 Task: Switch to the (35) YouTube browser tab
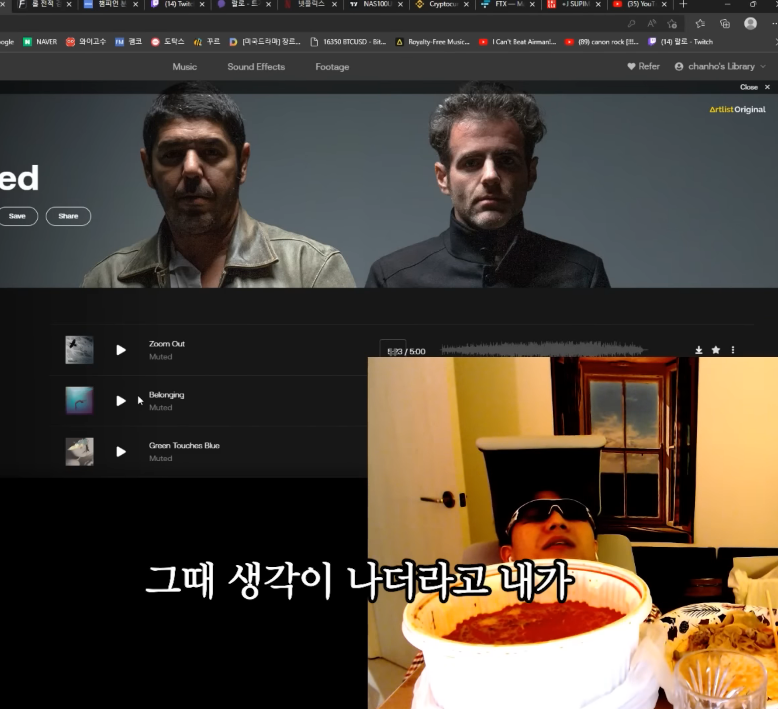click(640, 4)
